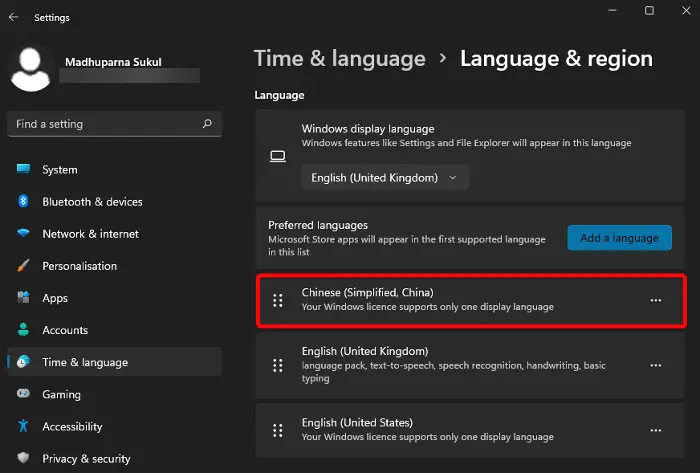Click the Accessibility figure icon
The image size is (700, 473).
pyautogui.click(x=23, y=426)
